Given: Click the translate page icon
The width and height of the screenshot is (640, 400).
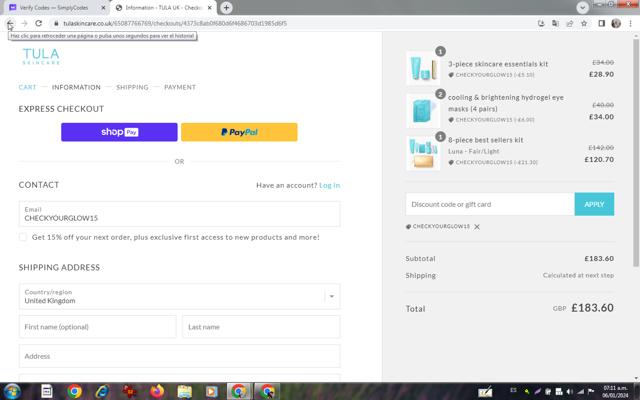Looking at the screenshot, I should point(556,24).
